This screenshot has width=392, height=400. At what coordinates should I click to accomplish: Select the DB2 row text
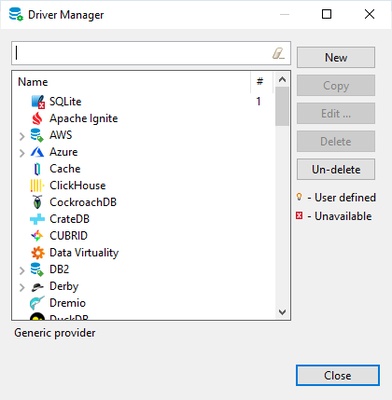(59, 269)
